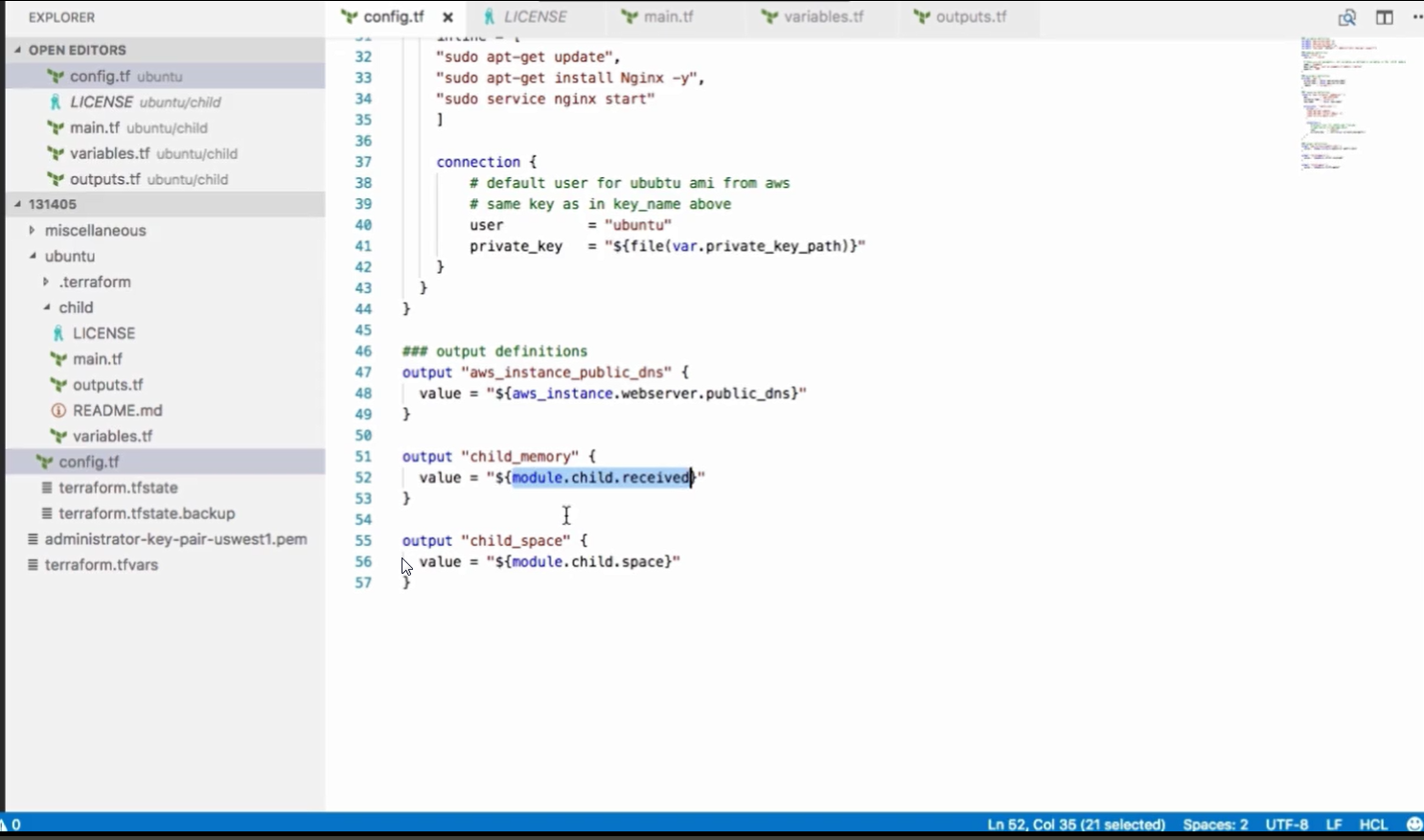Click the connection block keyword
Image resolution: width=1424 pixels, height=840 pixels.
(478, 162)
